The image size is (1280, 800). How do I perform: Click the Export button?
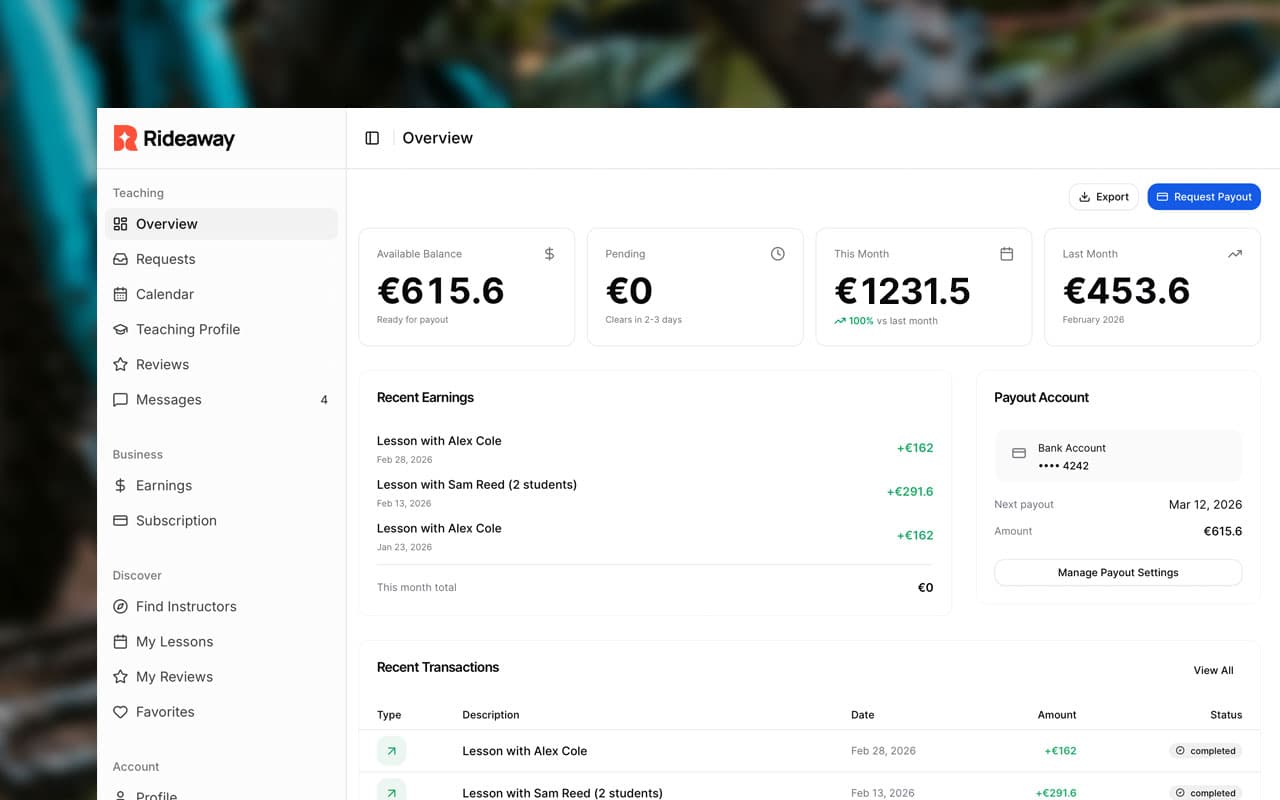[x=1103, y=196]
